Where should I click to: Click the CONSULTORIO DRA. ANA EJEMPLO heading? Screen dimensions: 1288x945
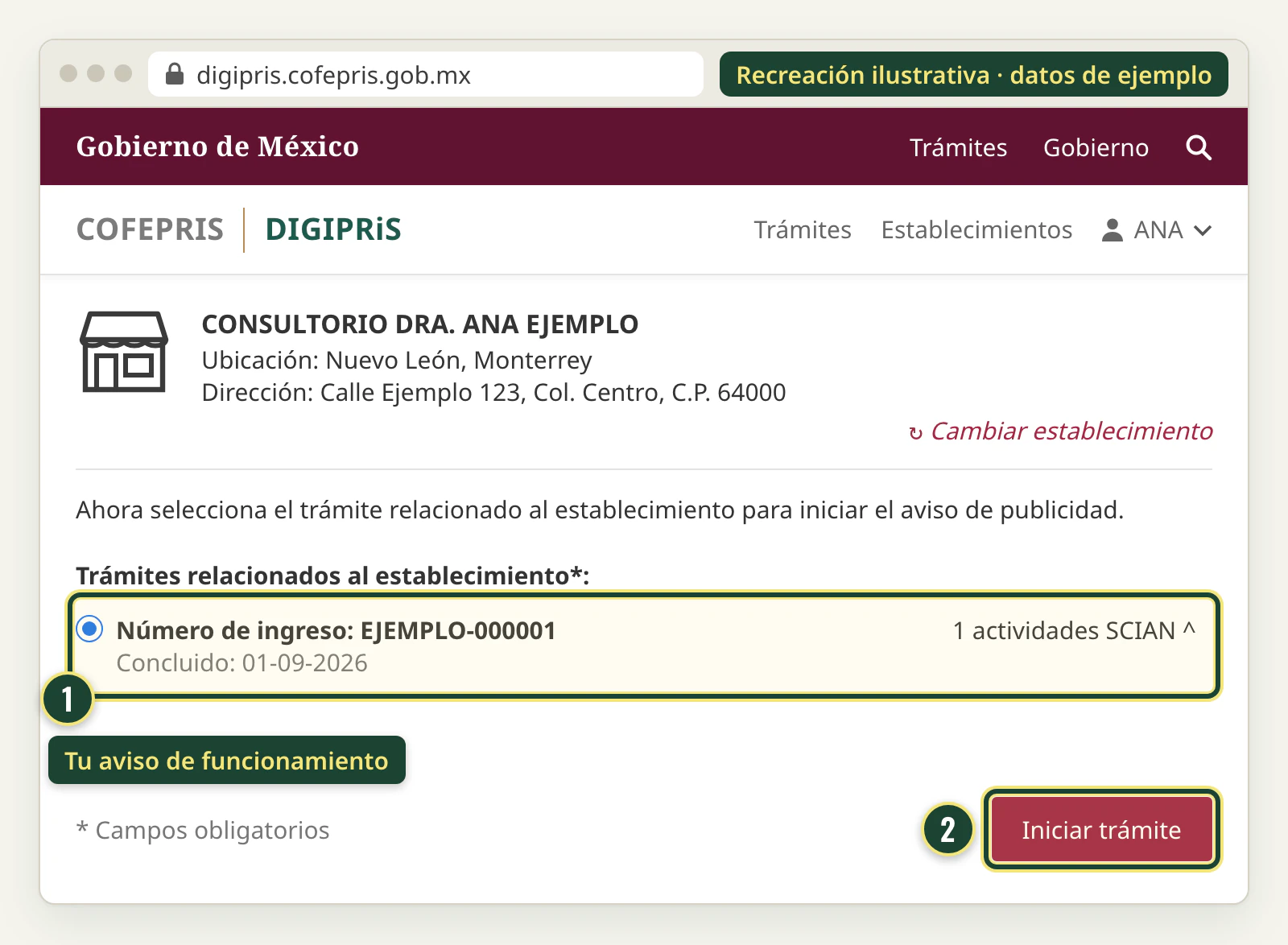(419, 324)
